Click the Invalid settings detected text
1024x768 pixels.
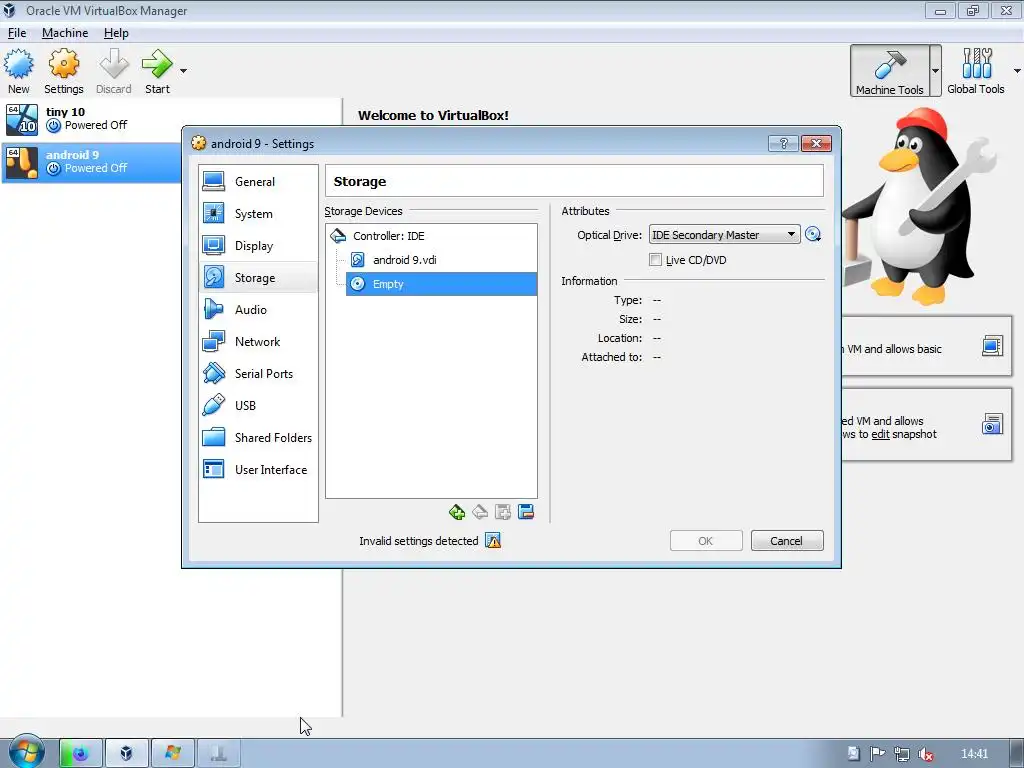click(x=419, y=541)
